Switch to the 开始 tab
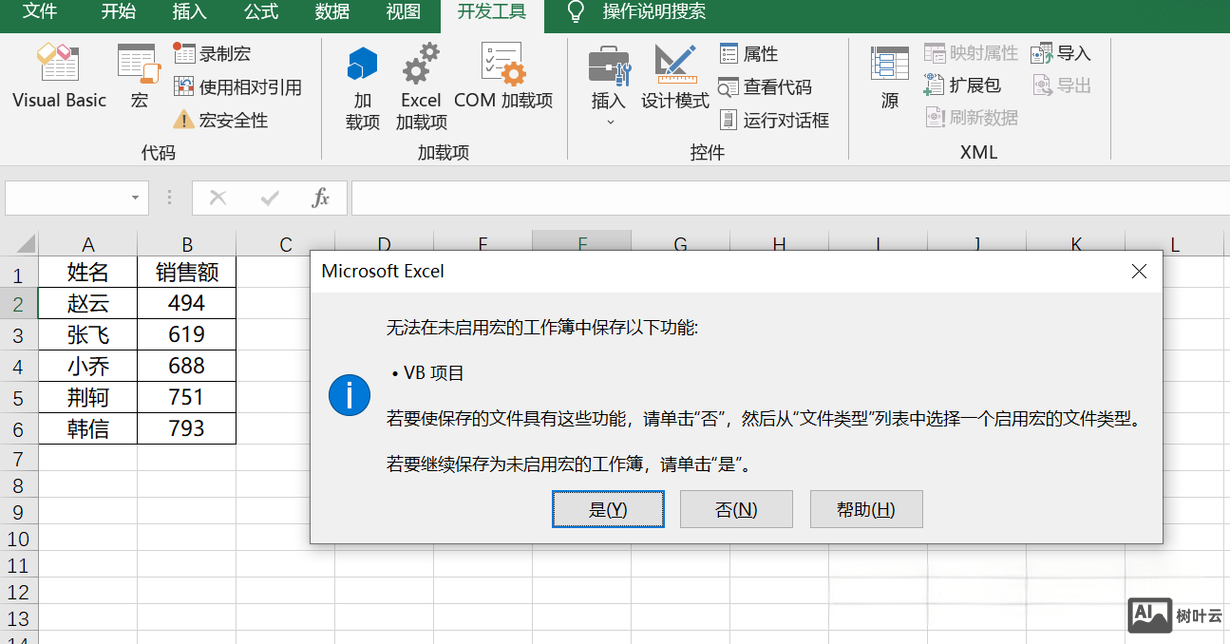 click(119, 12)
